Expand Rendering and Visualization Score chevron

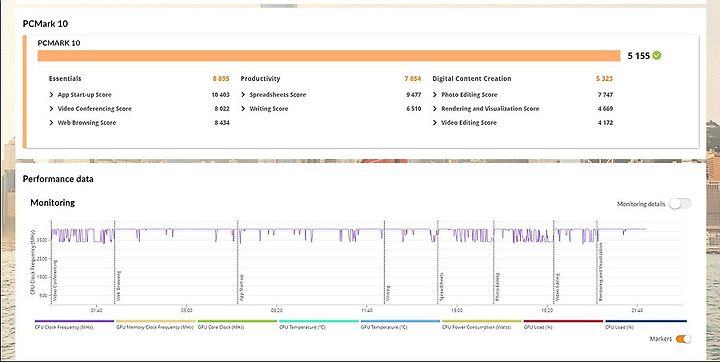point(435,109)
